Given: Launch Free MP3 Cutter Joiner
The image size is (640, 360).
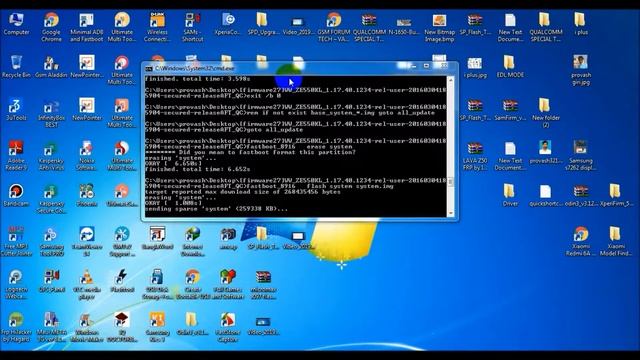Looking at the screenshot, I should 16,241.
